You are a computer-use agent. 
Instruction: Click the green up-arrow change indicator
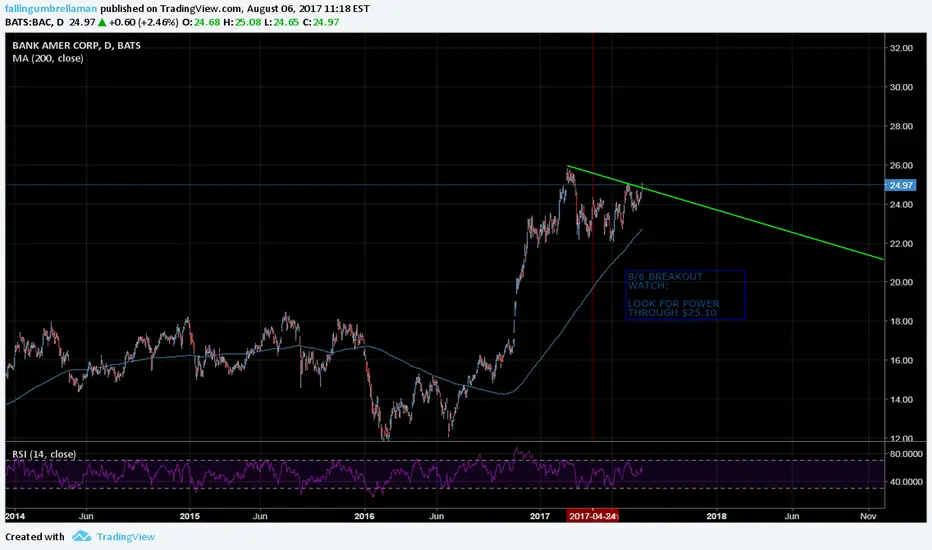(x=102, y=23)
